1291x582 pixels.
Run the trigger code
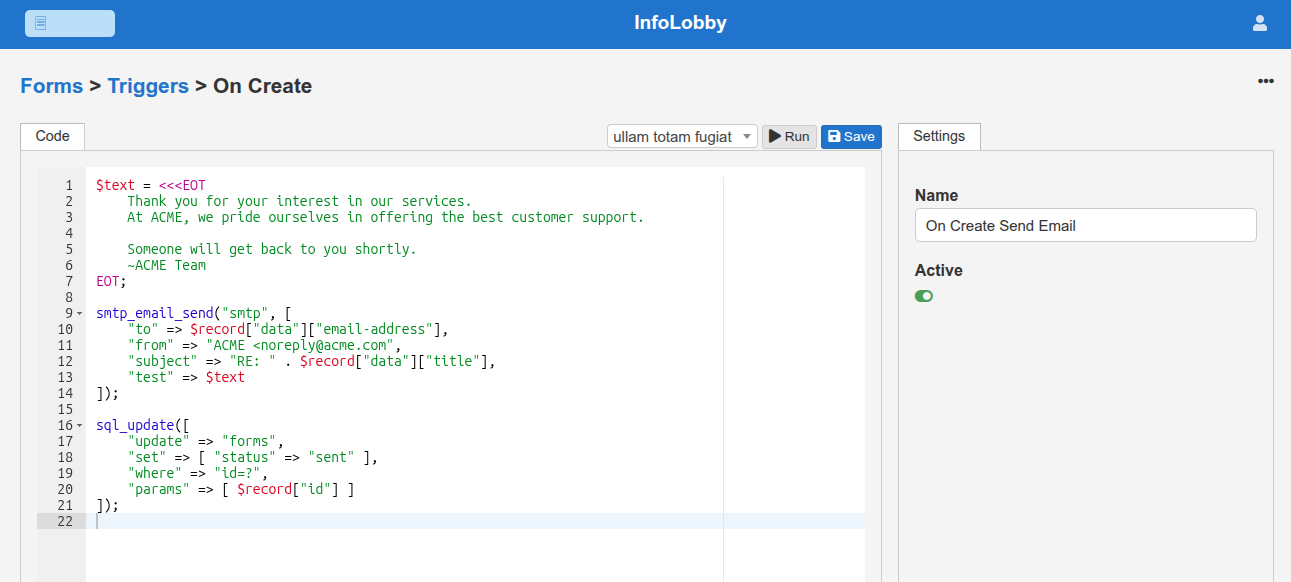[x=789, y=137]
